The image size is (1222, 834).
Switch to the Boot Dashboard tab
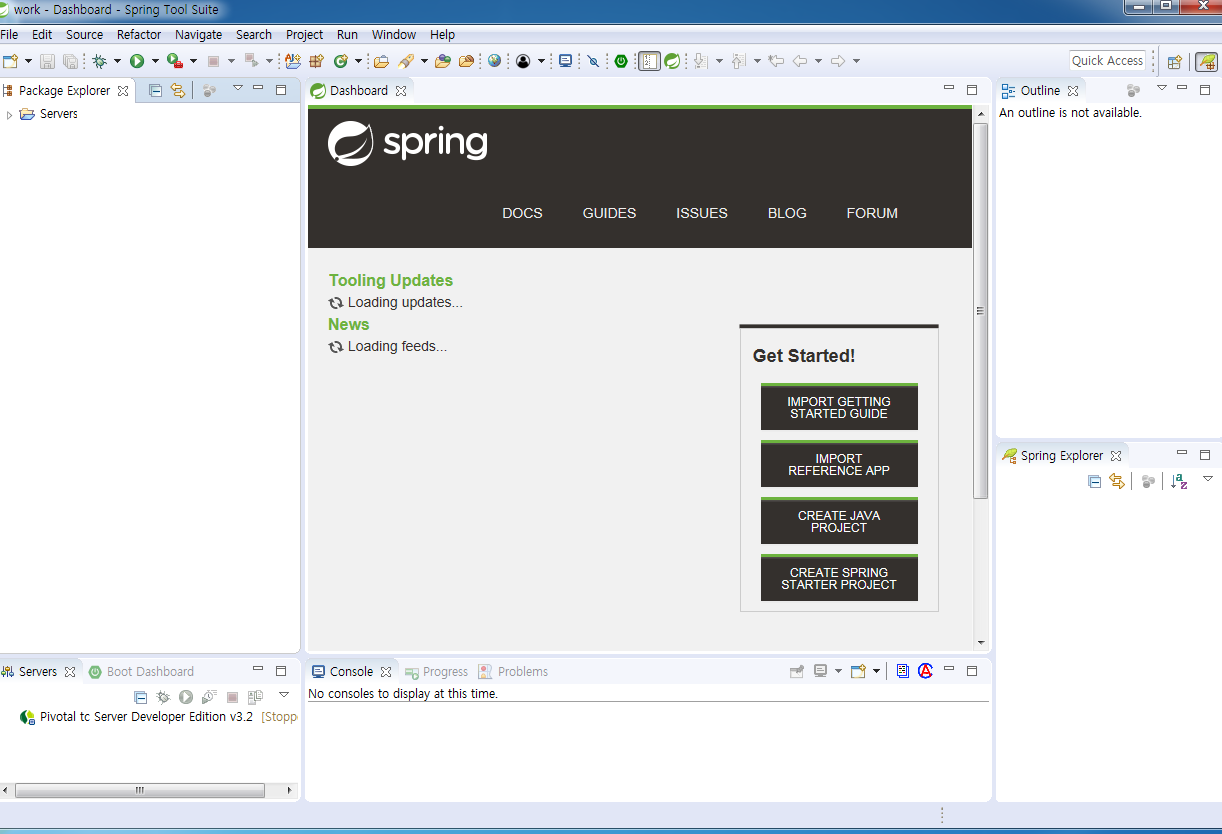(x=141, y=672)
